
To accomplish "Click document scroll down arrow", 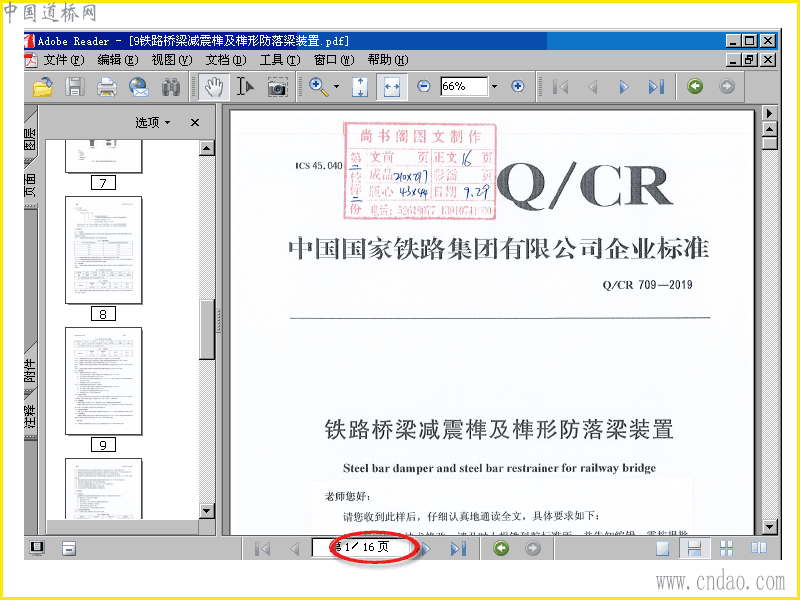I will click(x=769, y=527).
